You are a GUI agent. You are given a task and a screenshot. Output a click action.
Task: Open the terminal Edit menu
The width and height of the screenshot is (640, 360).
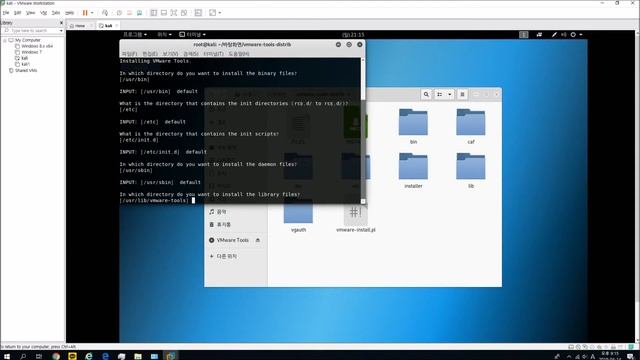(x=150, y=54)
